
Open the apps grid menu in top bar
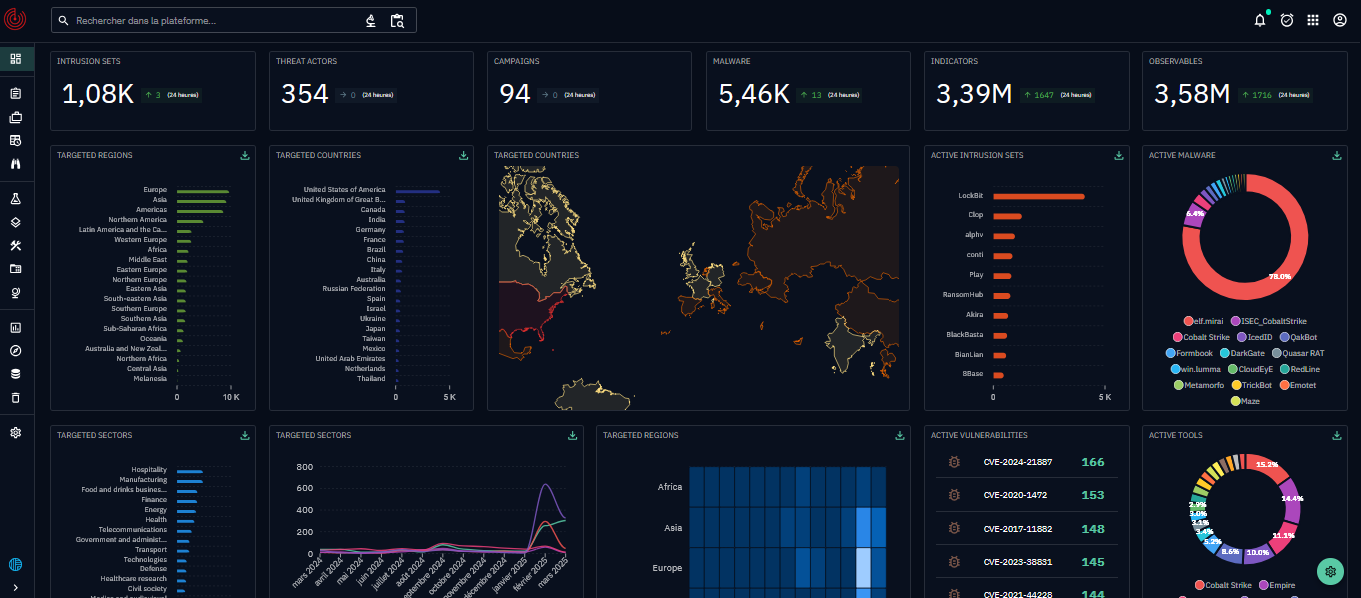point(1313,20)
